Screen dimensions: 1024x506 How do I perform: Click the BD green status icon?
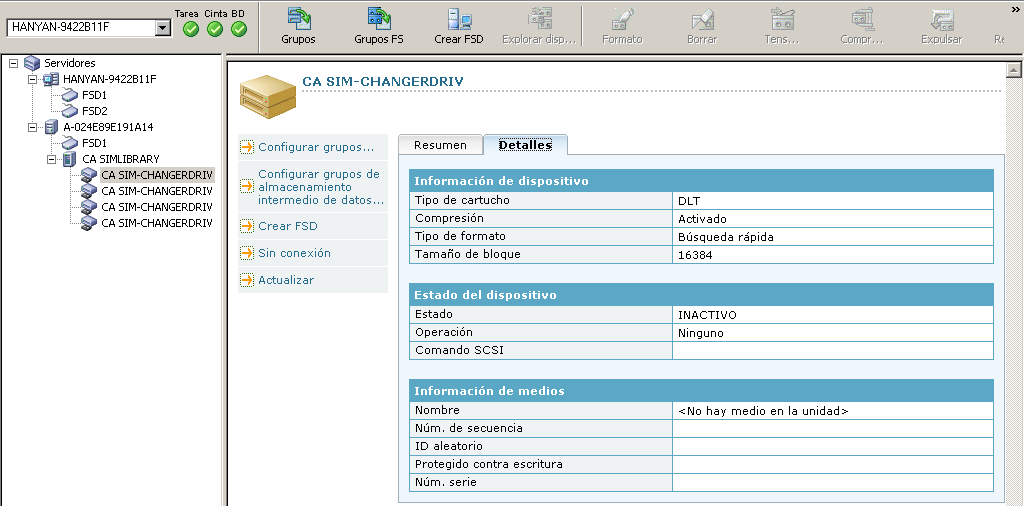[x=239, y=29]
